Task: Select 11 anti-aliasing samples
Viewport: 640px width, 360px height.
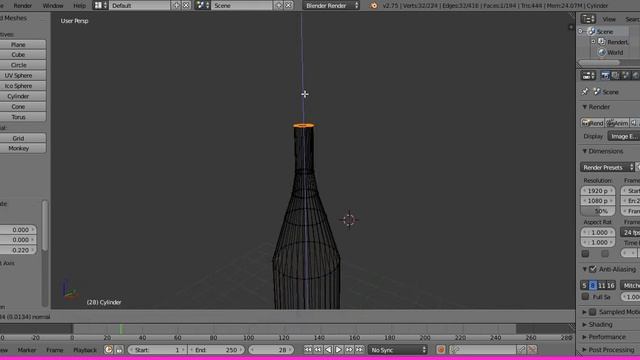Action: pos(602,285)
